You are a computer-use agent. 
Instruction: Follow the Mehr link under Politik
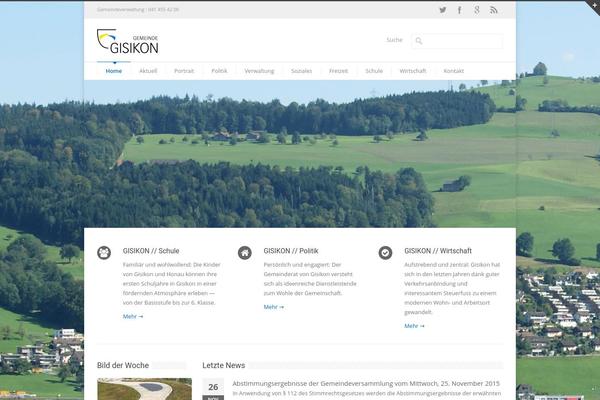pos(274,307)
